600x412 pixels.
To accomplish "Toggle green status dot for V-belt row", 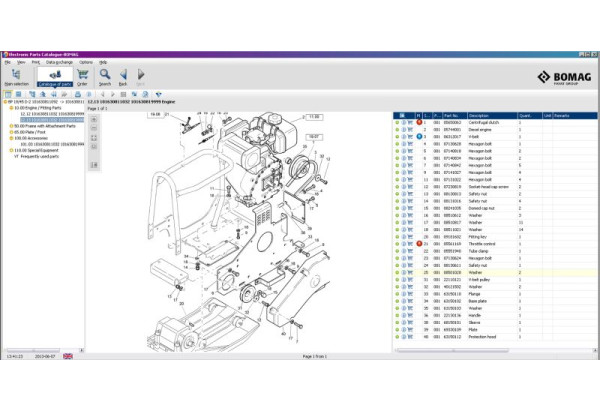I will coord(397,136).
